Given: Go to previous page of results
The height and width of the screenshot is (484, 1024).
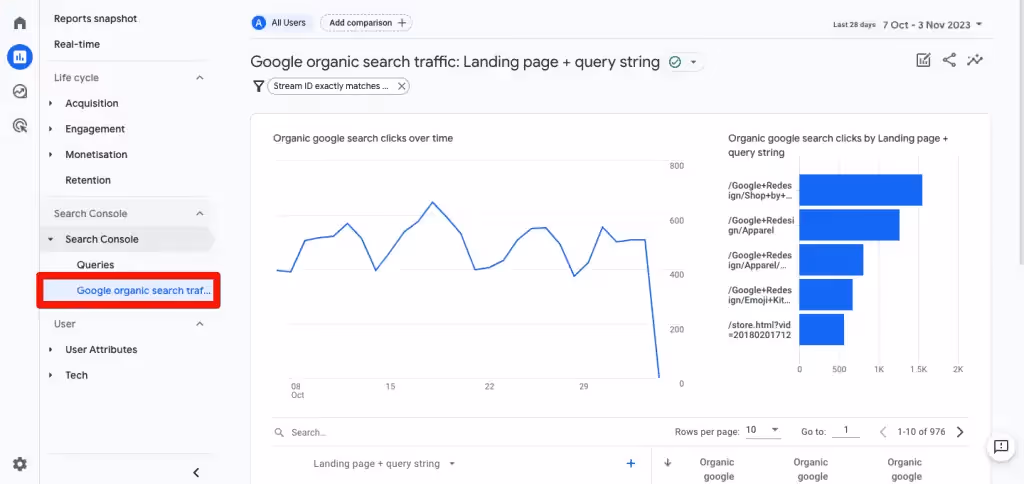Looking at the screenshot, I should point(883,432).
